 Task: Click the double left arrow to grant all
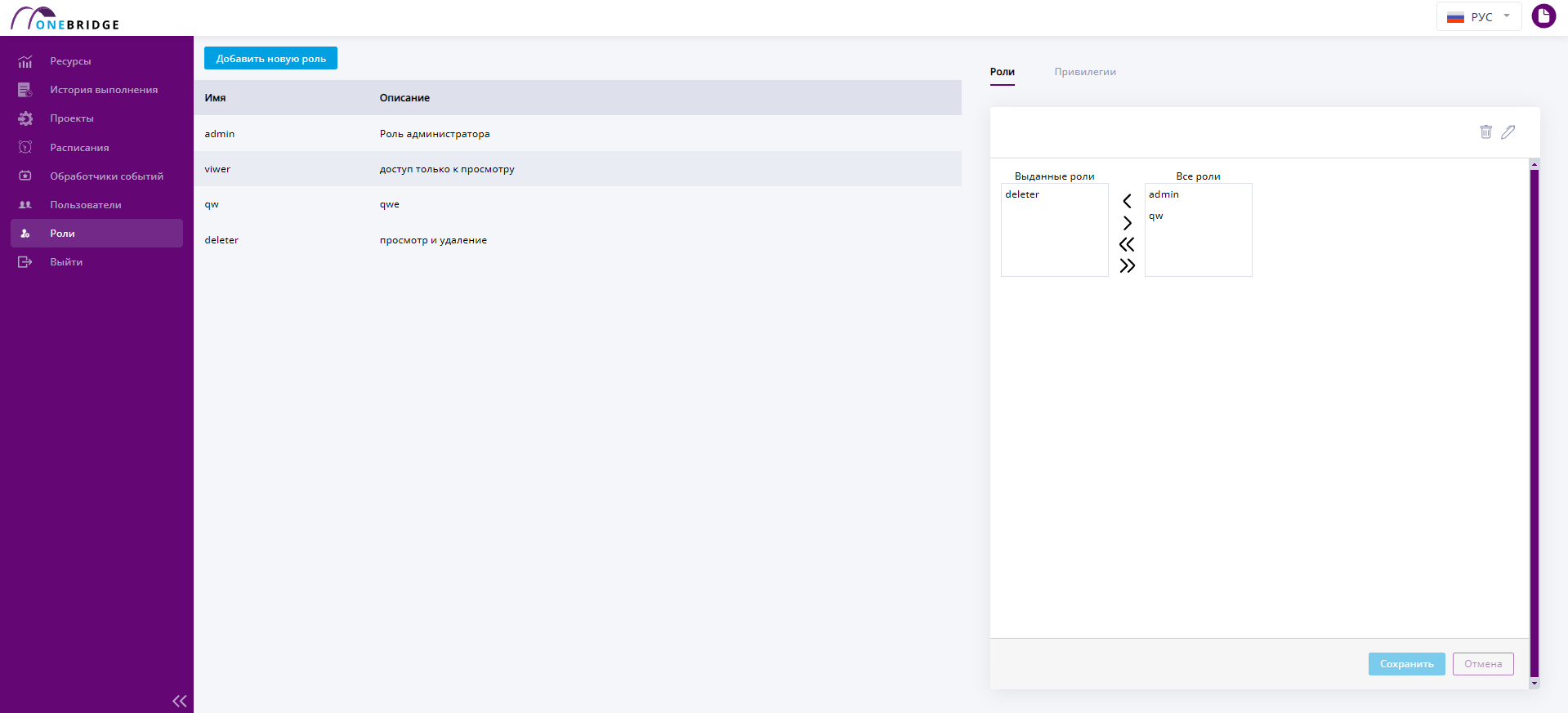click(1127, 244)
